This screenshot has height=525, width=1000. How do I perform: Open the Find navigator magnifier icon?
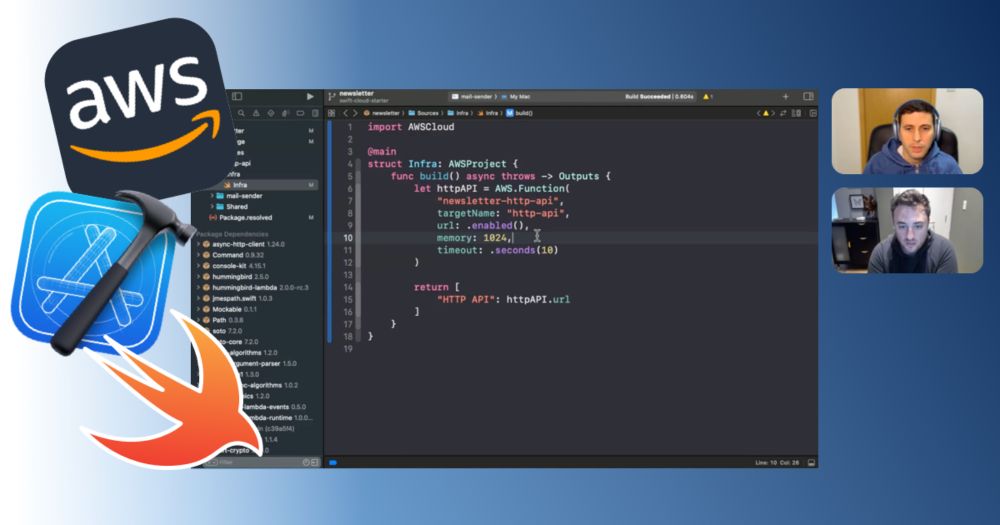(242, 113)
